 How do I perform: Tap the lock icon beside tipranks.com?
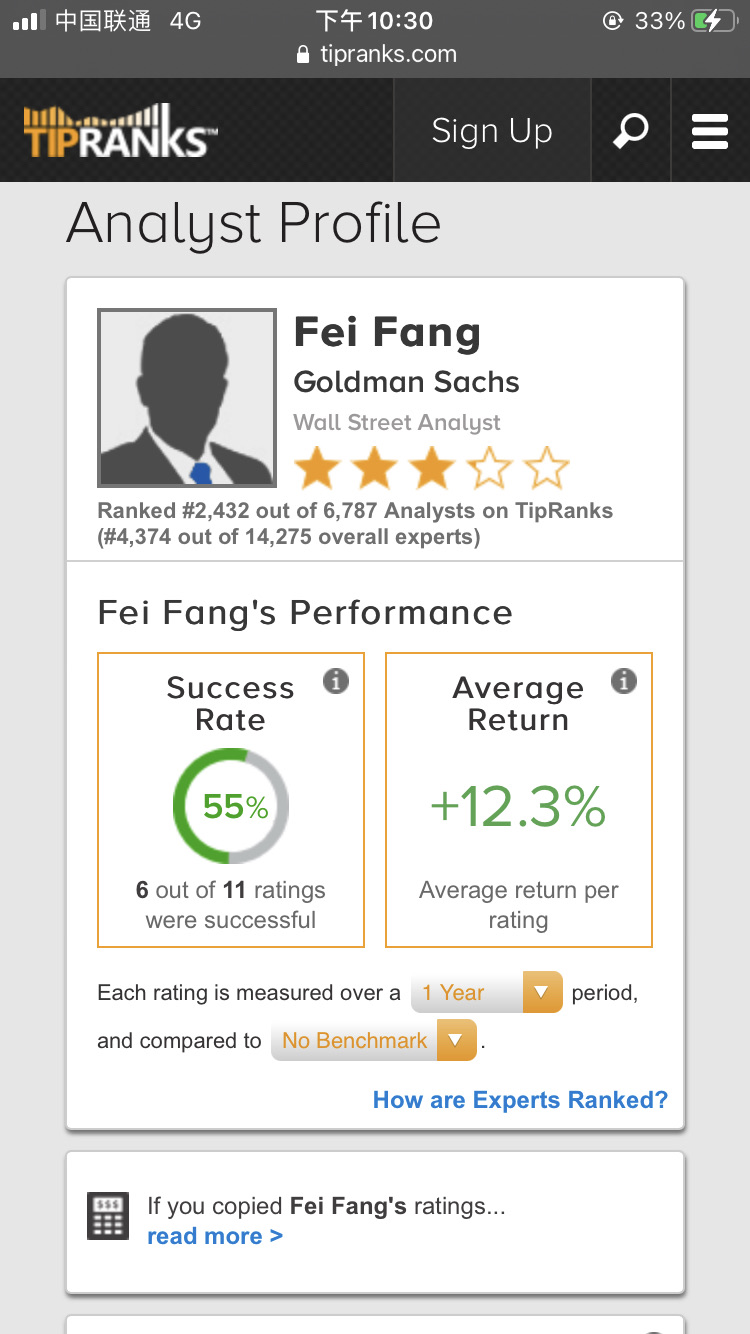[x=304, y=55]
